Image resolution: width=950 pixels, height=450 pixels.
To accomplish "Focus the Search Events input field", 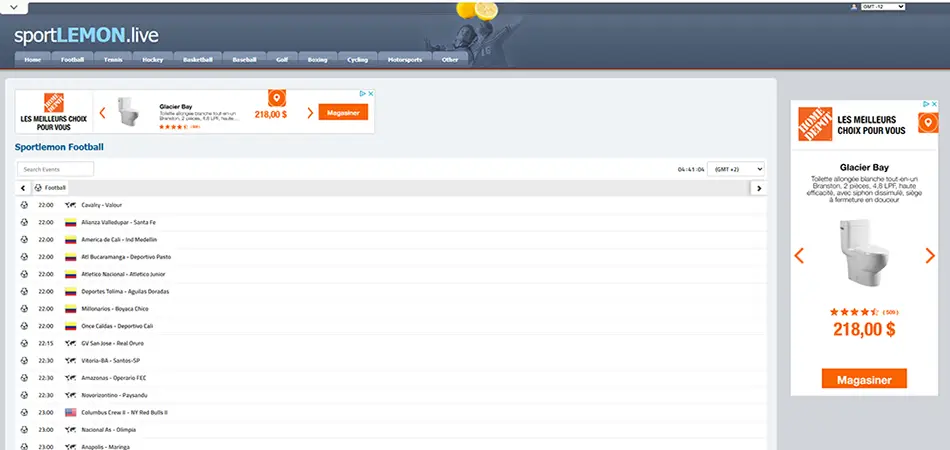I will click(55, 169).
